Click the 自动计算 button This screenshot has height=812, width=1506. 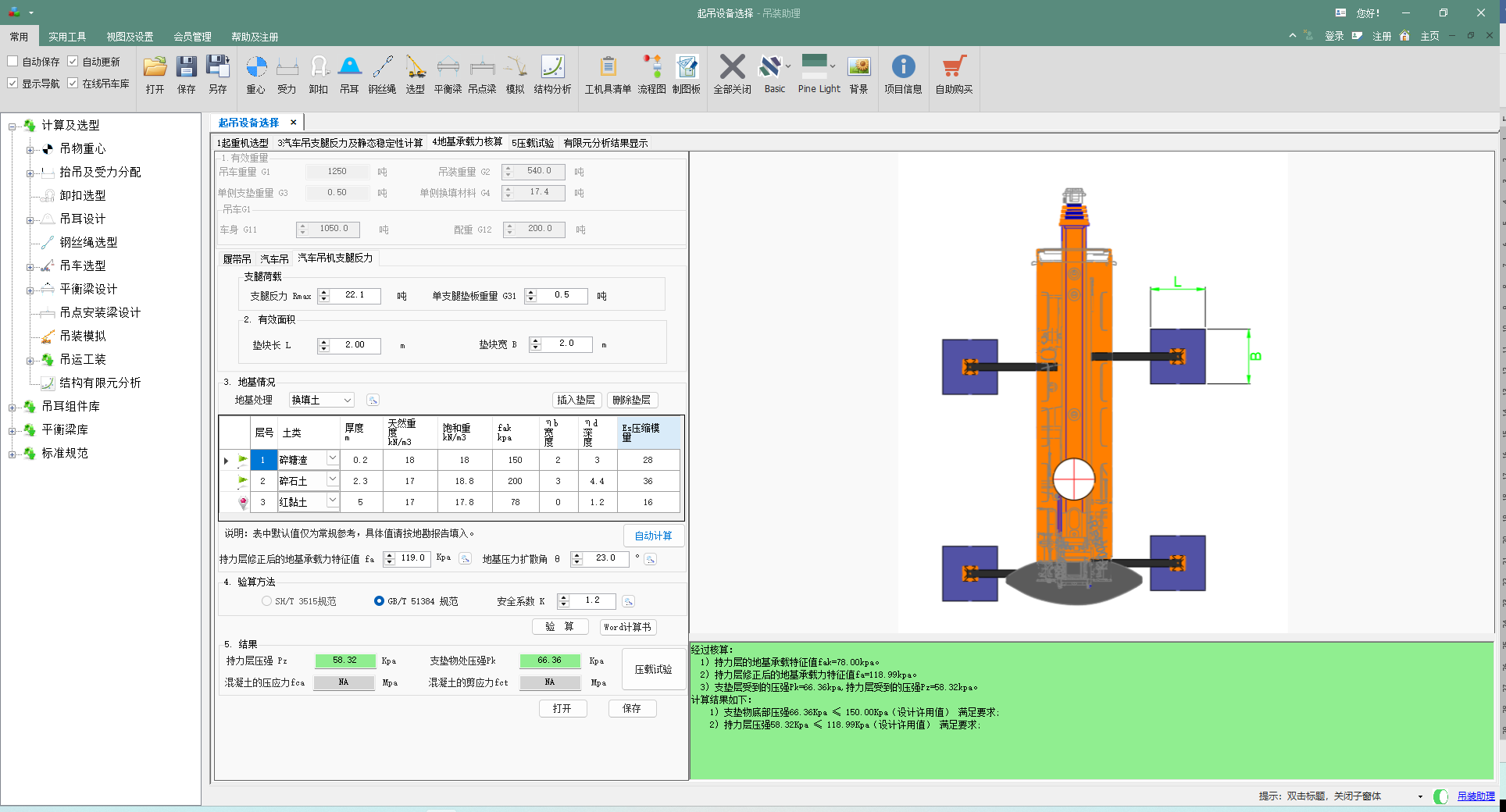(x=653, y=536)
